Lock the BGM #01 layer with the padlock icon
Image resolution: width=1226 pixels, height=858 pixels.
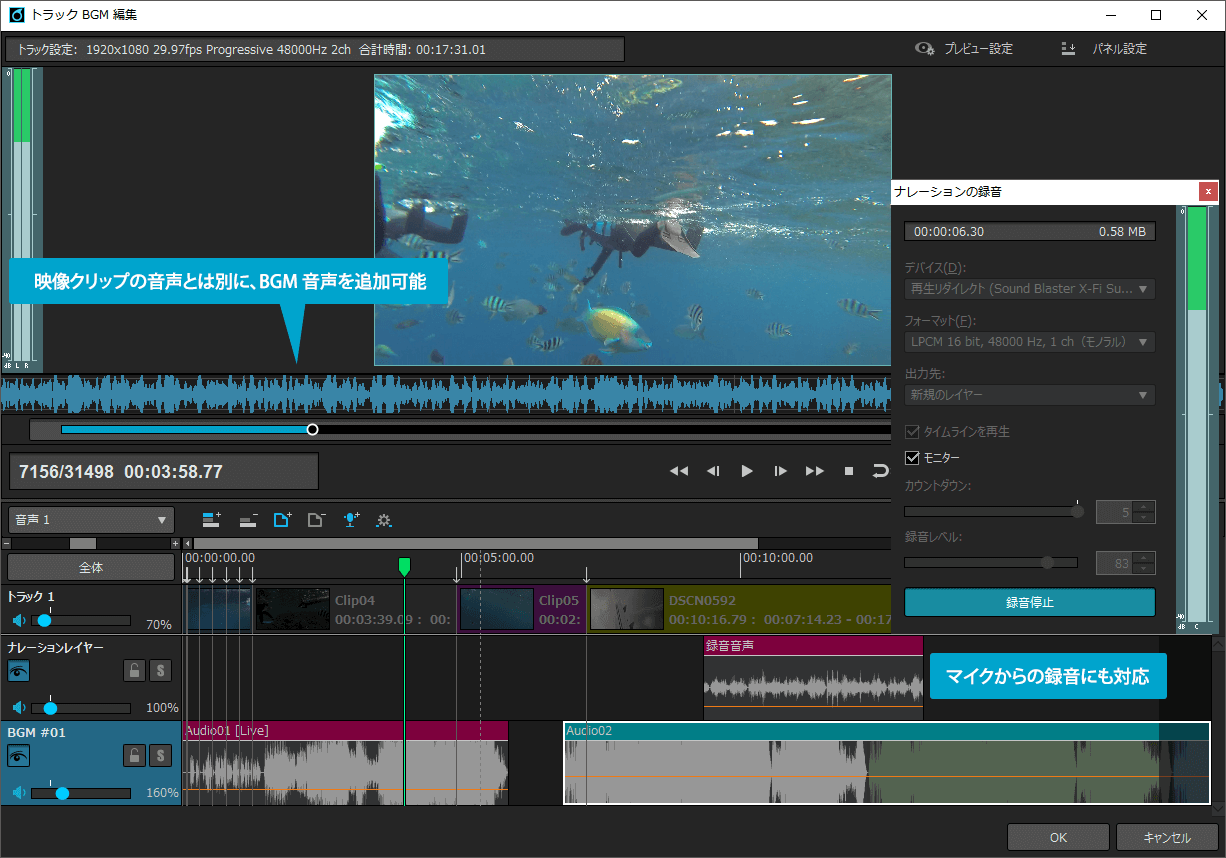pos(134,755)
